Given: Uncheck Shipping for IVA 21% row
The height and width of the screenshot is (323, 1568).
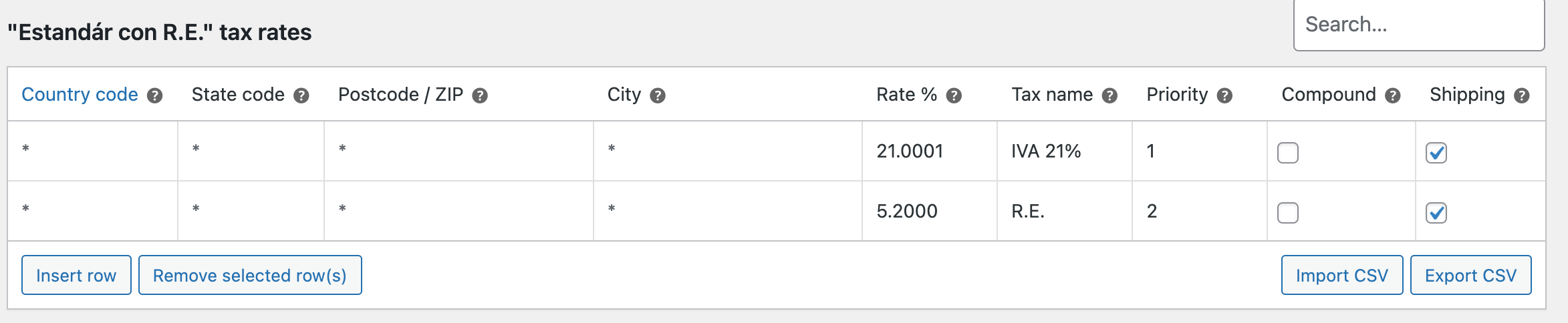Looking at the screenshot, I should click(x=1436, y=153).
